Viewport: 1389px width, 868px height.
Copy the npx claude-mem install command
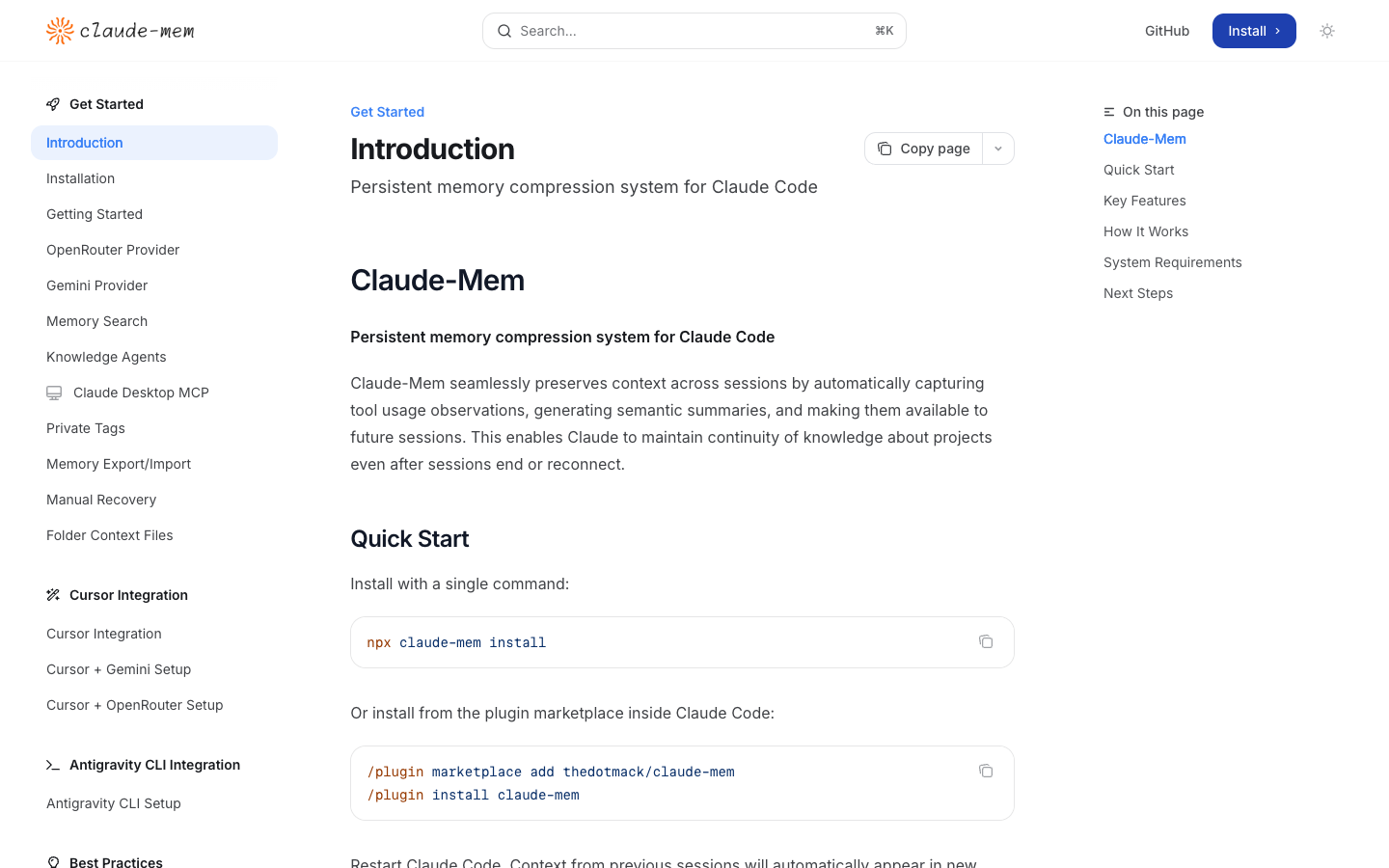pos(986,641)
